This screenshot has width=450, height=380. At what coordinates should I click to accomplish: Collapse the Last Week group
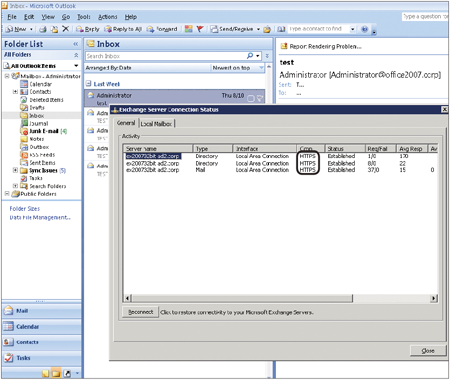pos(88,84)
